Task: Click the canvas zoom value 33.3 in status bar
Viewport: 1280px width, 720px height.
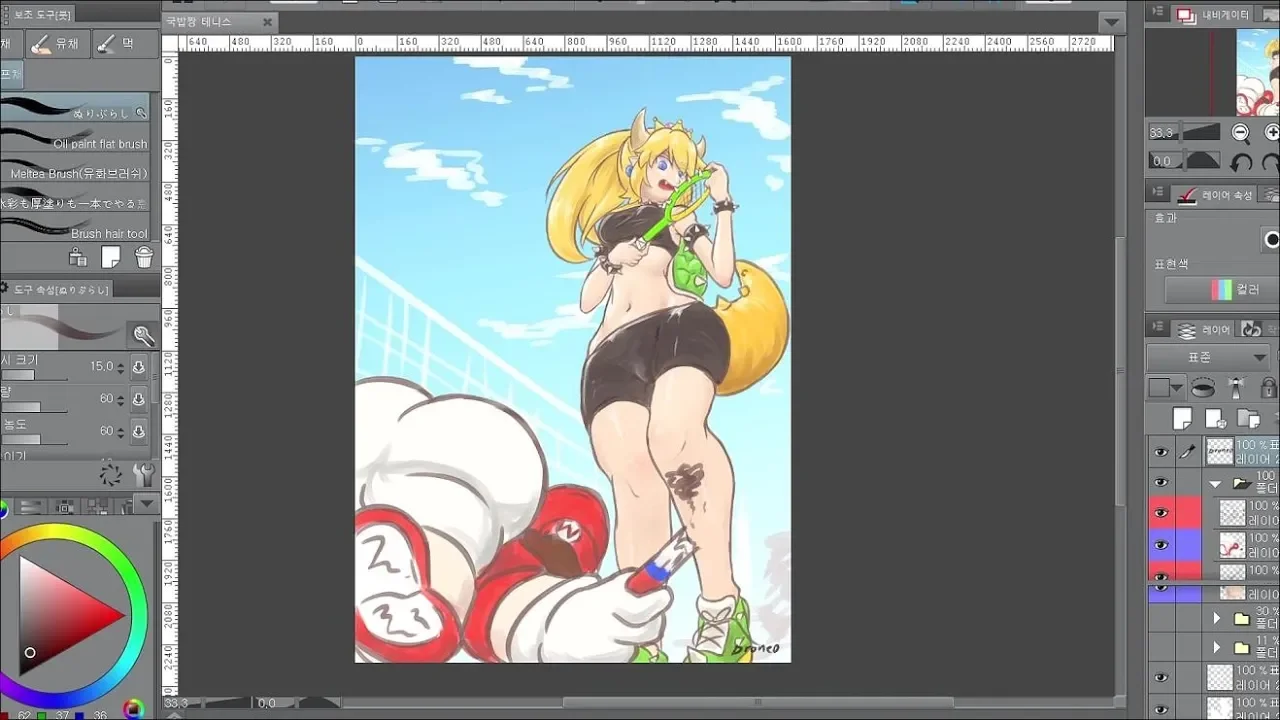Action: click(x=175, y=704)
